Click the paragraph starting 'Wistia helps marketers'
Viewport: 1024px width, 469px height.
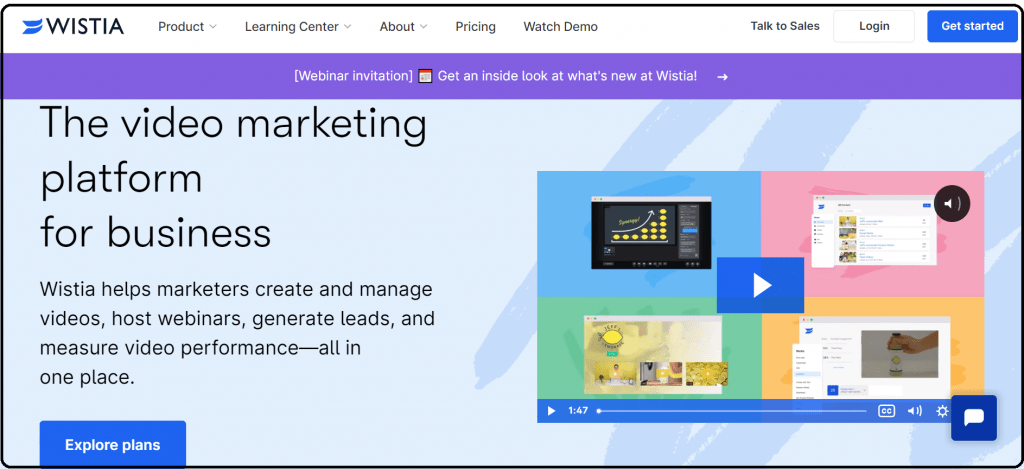coord(237,333)
